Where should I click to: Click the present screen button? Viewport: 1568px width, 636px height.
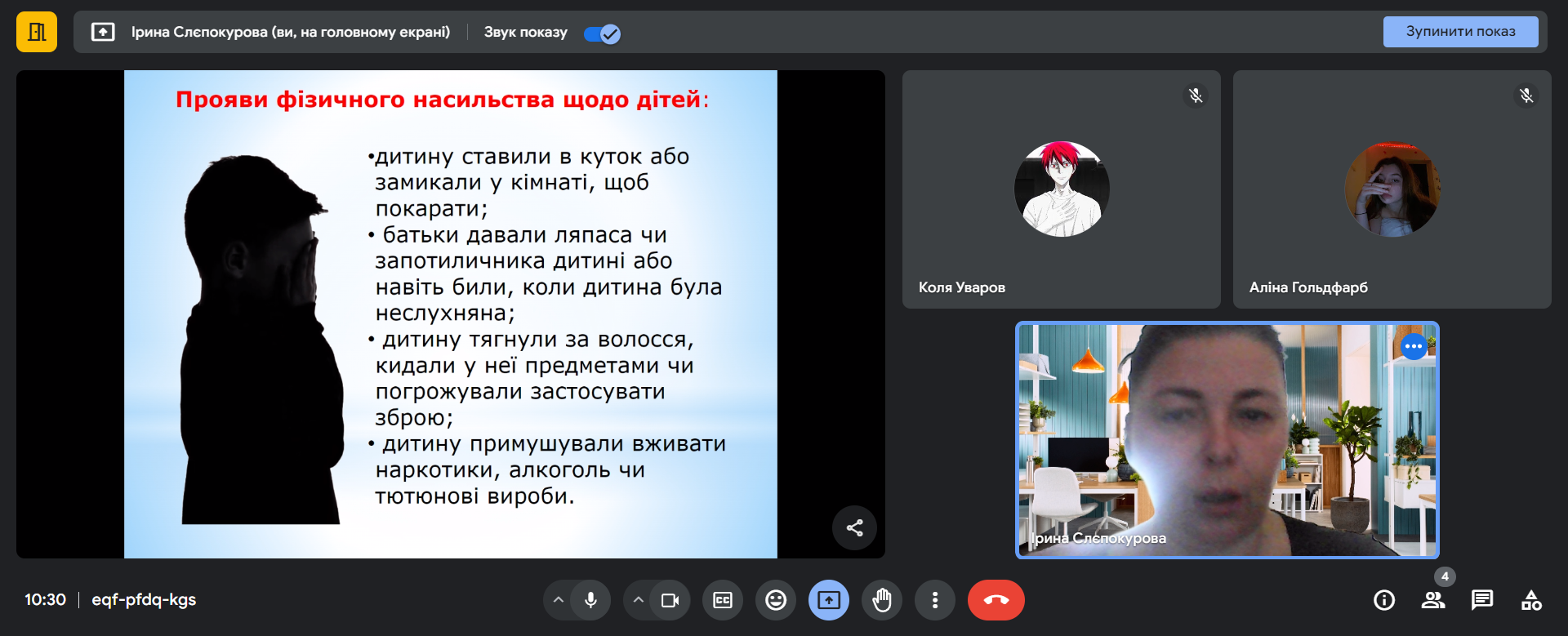pyautogui.click(x=829, y=600)
